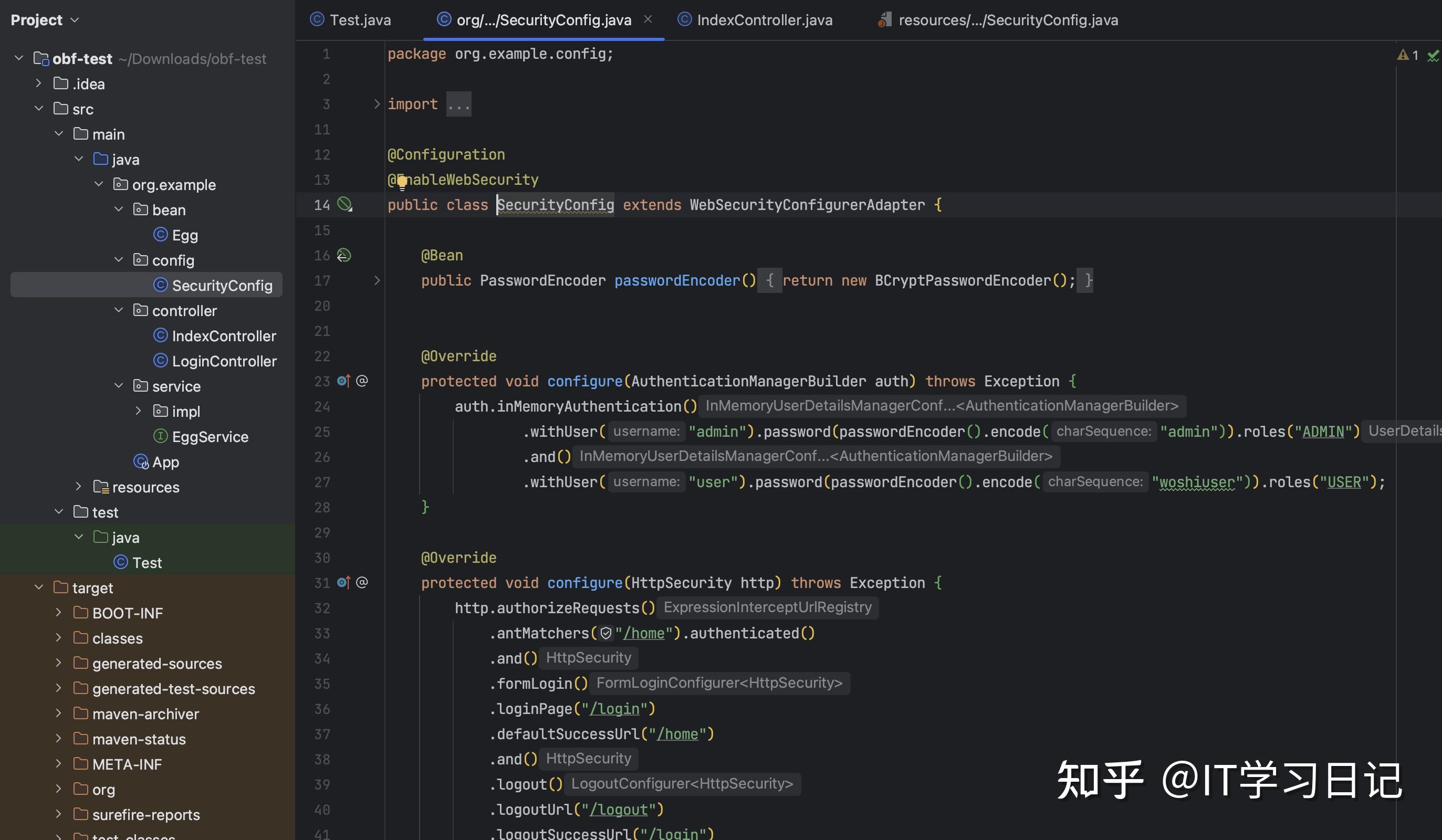Screen dimensions: 1442x840
Task: Click the class gutter icon on line 14
Action: tap(345, 204)
